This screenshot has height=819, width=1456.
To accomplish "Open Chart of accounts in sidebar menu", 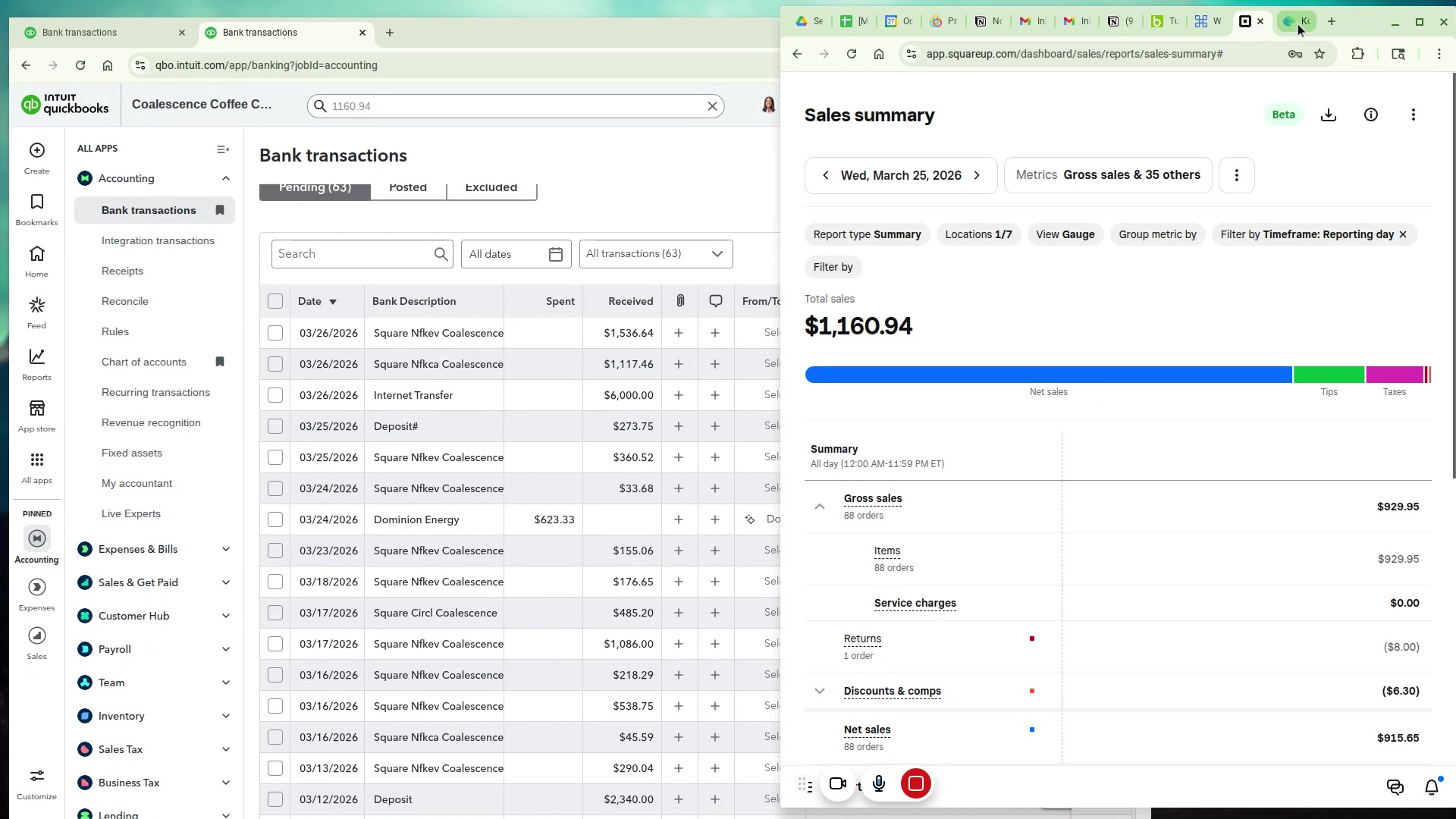I will tap(144, 362).
